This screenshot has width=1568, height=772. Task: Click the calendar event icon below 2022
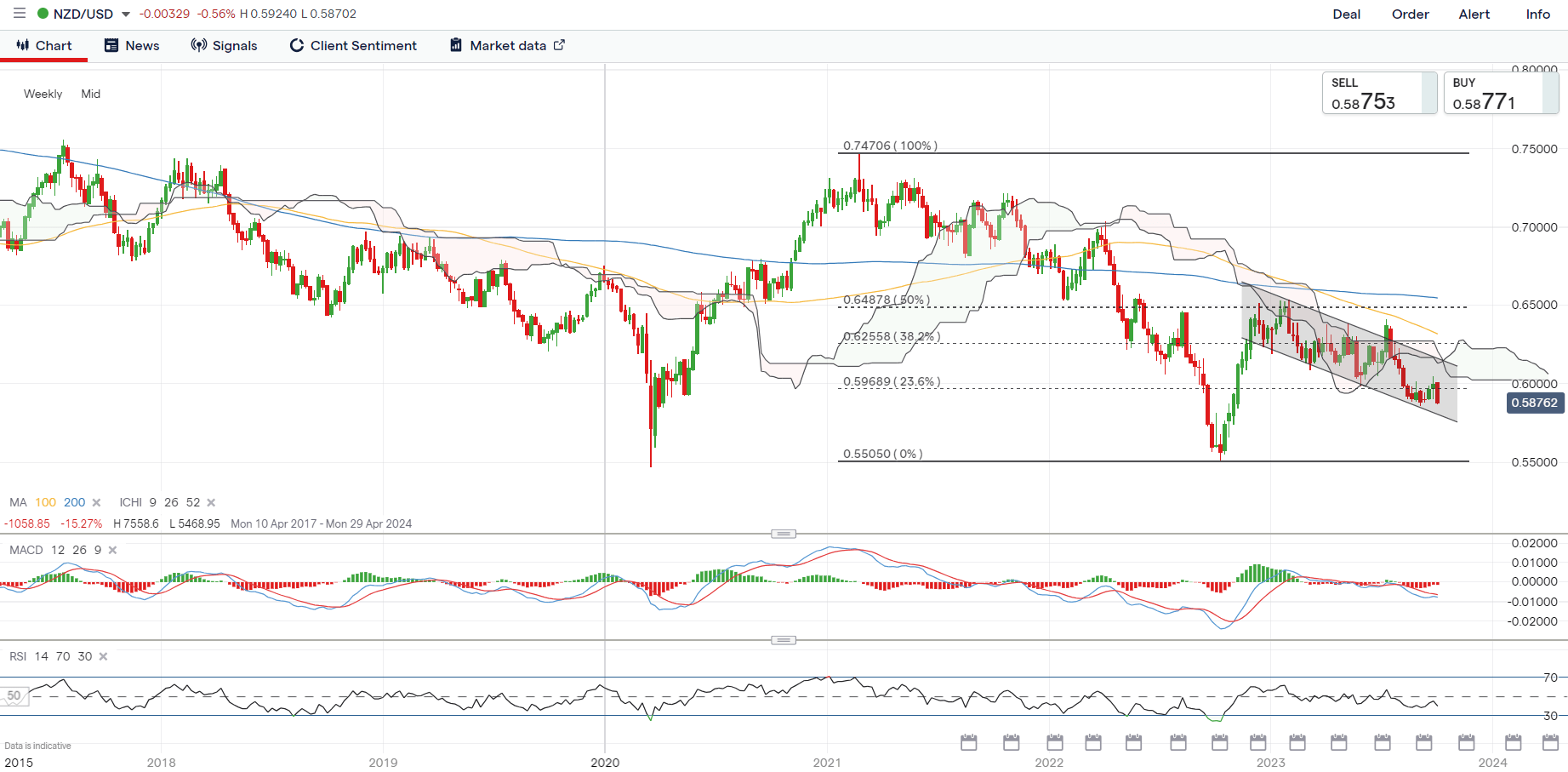pos(1055,742)
